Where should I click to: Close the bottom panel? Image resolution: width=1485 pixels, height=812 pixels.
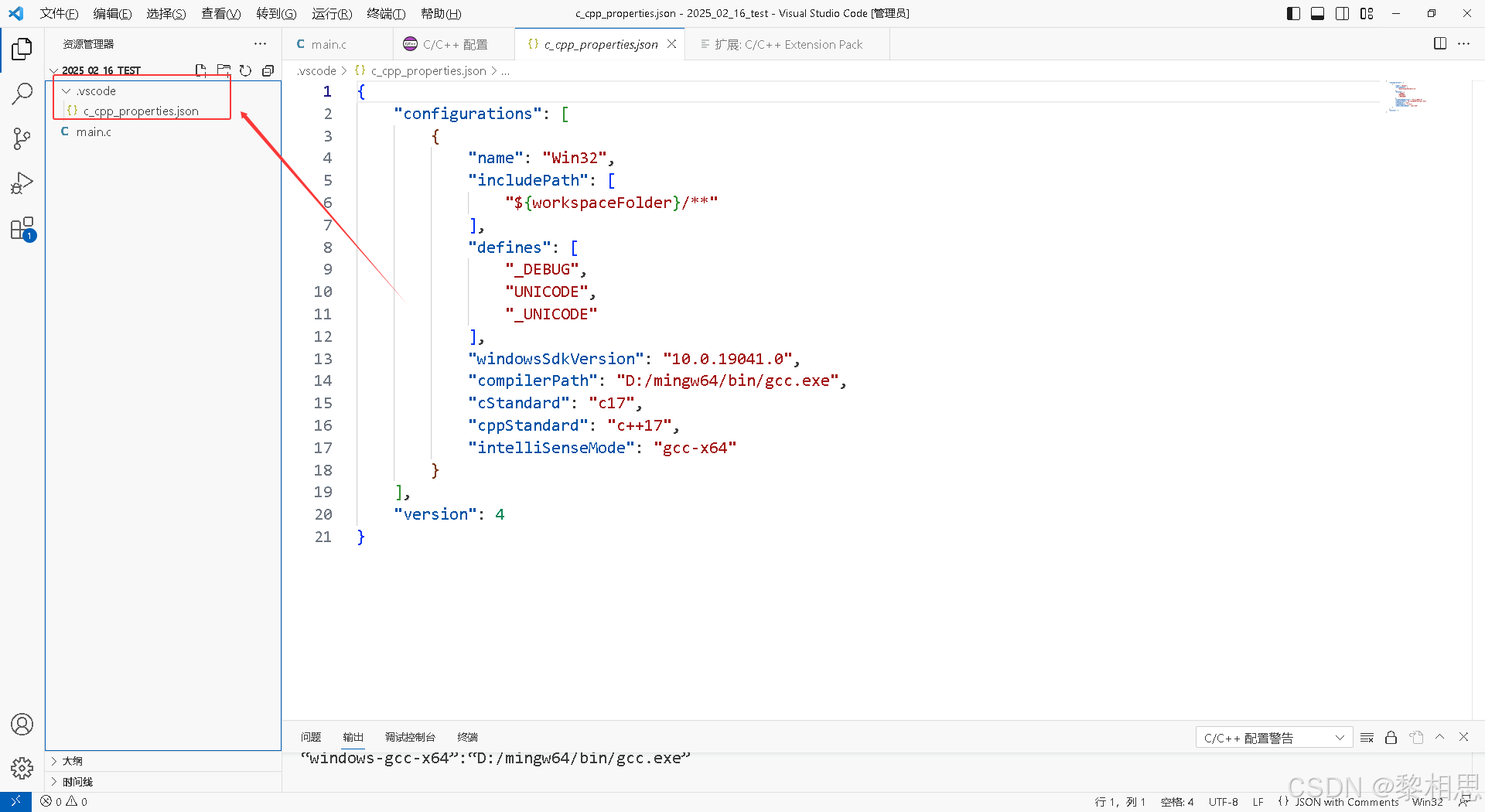pos(1463,737)
